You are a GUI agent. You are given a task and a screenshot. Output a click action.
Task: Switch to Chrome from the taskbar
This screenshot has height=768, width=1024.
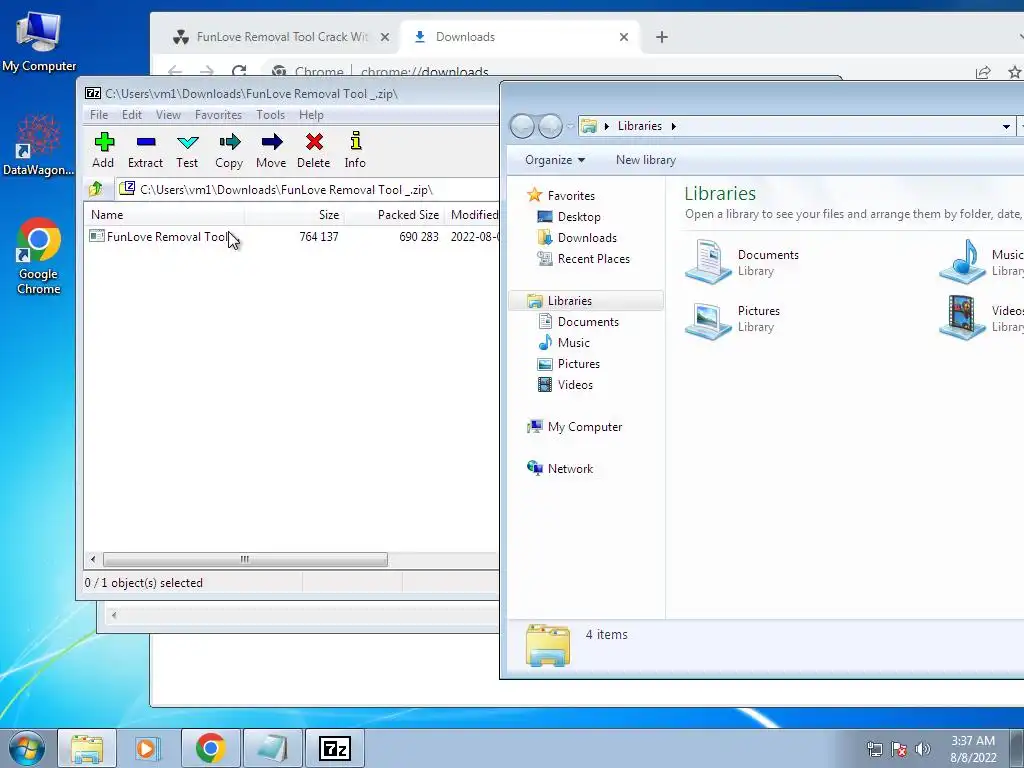click(x=210, y=748)
